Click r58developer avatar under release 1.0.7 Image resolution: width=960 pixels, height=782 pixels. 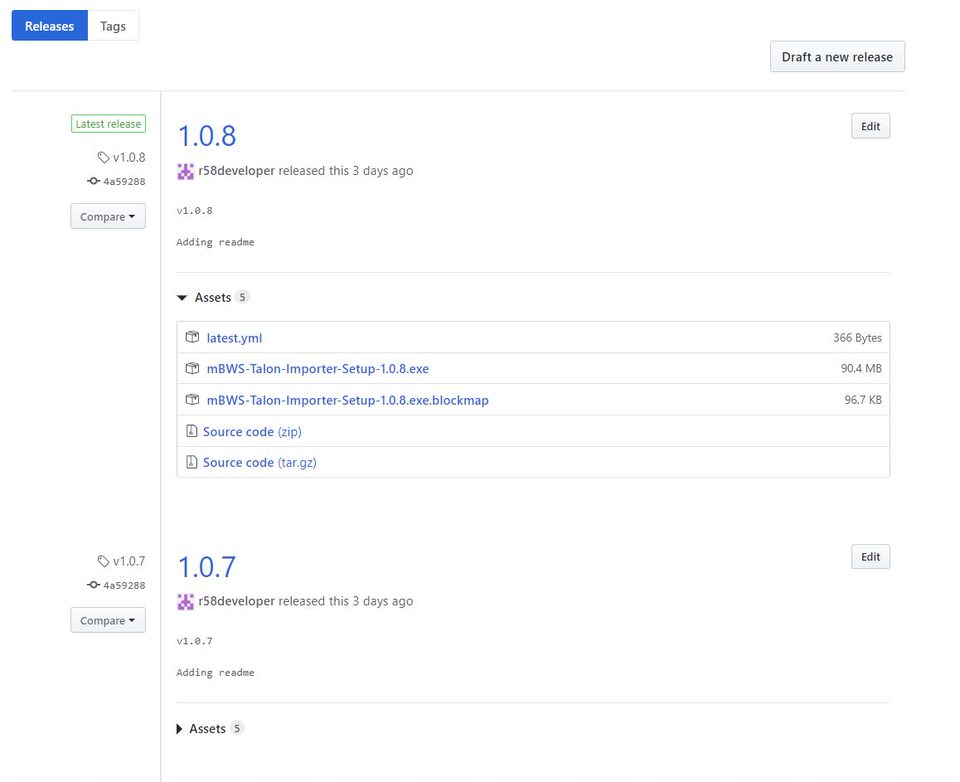coord(186,601)
